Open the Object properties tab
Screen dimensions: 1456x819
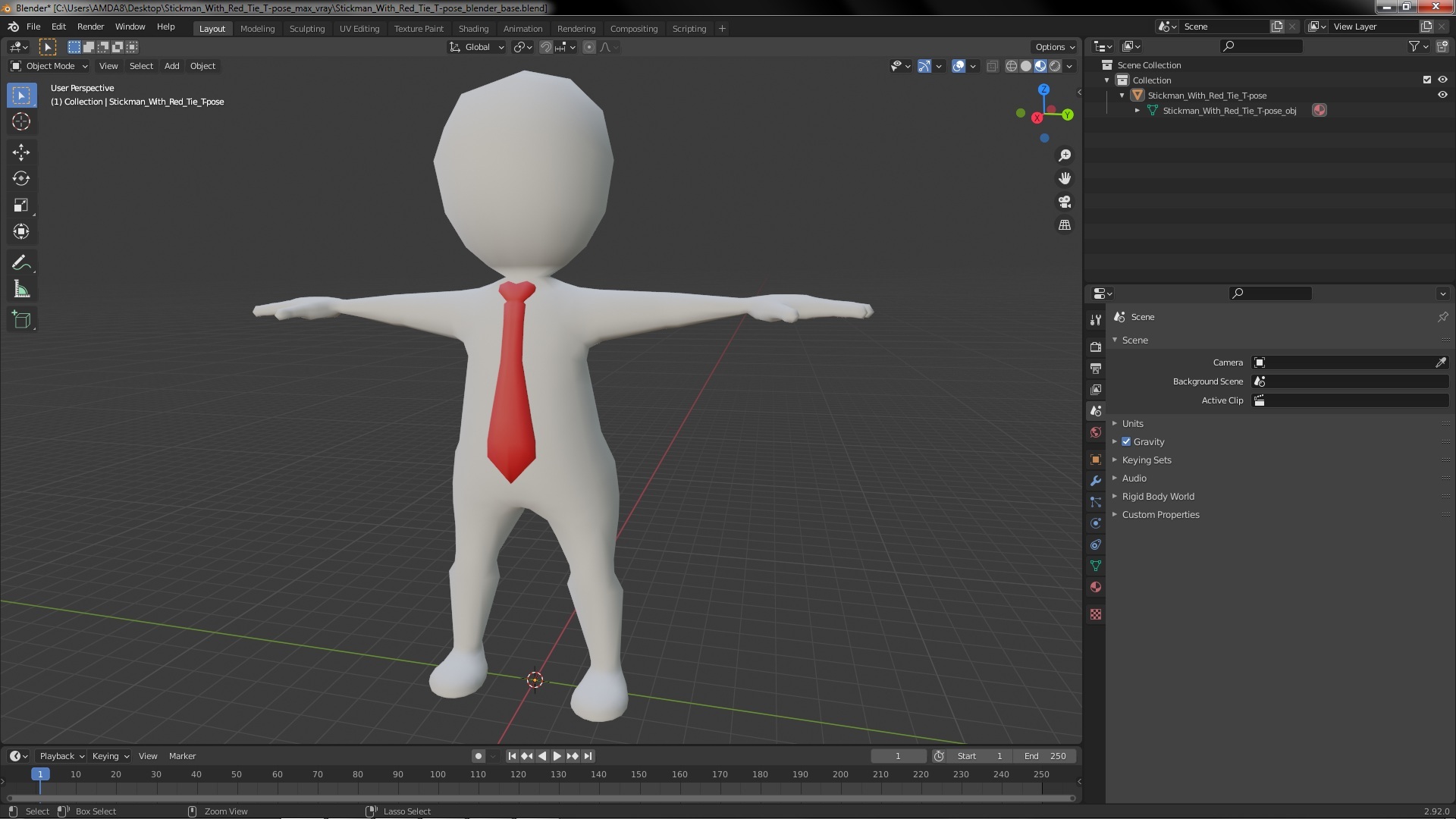1095,460
